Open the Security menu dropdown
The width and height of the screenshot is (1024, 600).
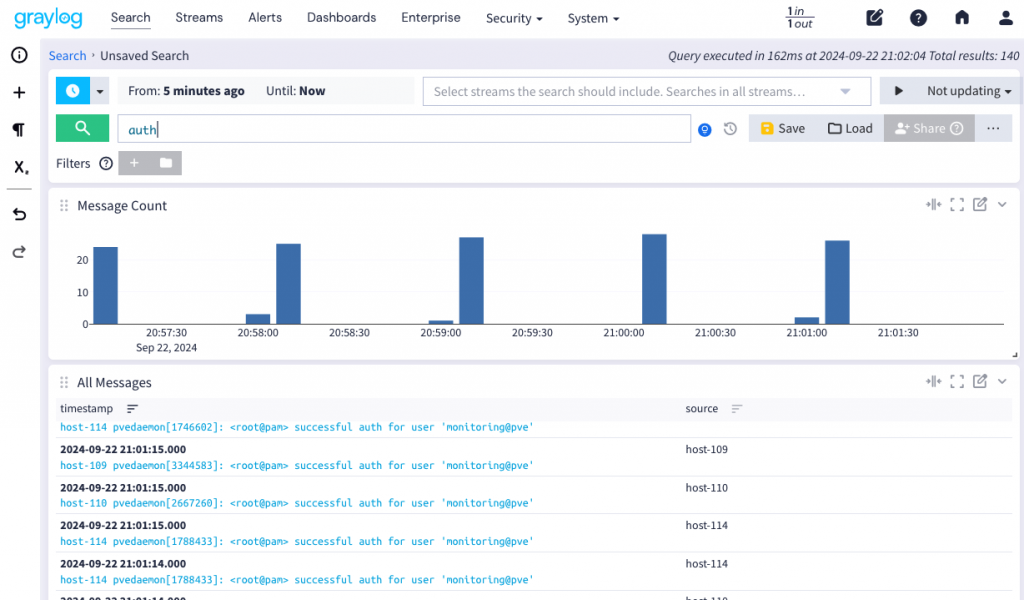click(514, 18)
